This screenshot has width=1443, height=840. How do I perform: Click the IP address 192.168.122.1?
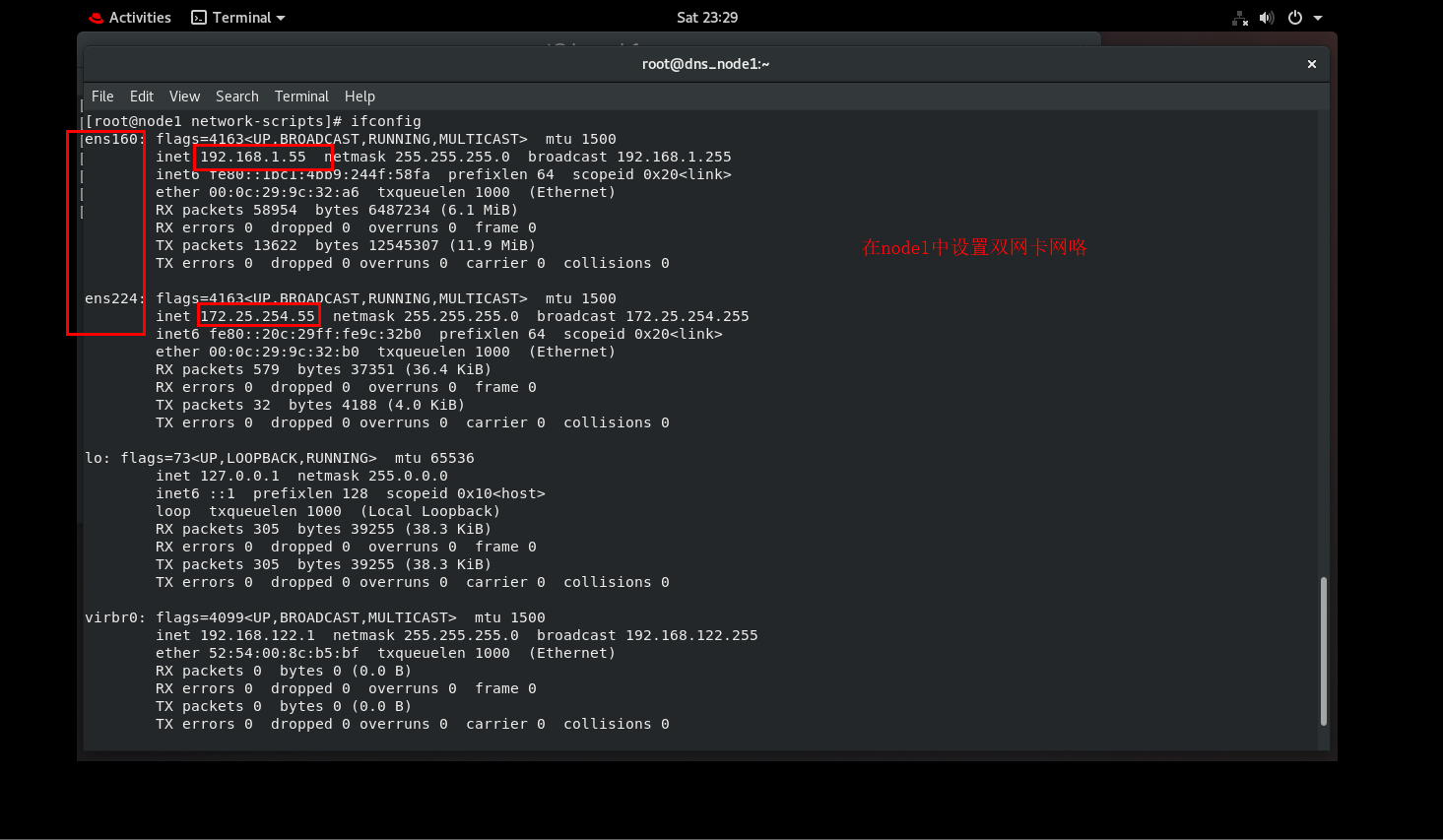pos(257,635)
